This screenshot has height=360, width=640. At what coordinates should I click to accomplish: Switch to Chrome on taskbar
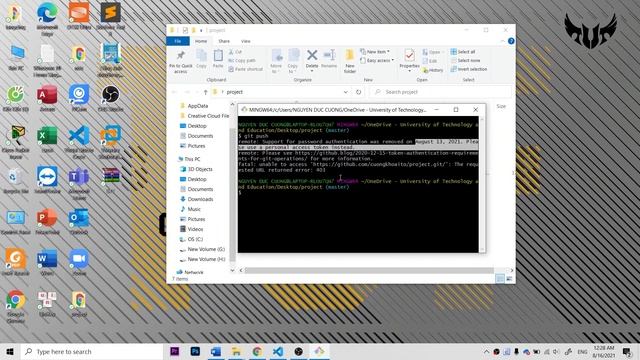tap(257, 351)
